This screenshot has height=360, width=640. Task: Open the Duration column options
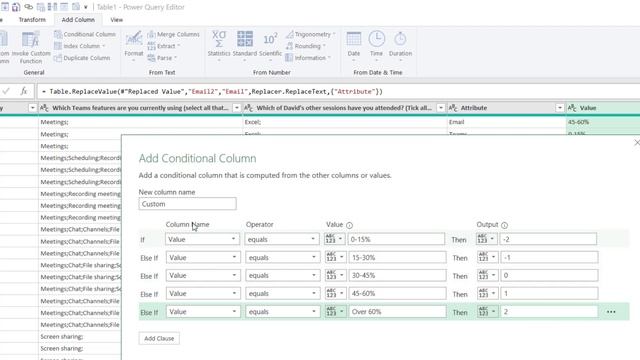pyautogui.click(x=400, y=46)
